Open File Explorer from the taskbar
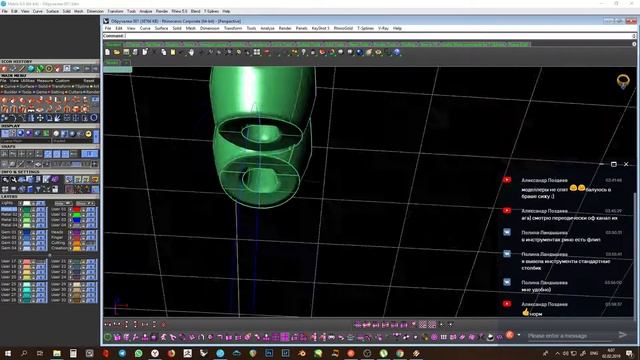This screenshot has height=360, width=640. click(x=57, y=353)
